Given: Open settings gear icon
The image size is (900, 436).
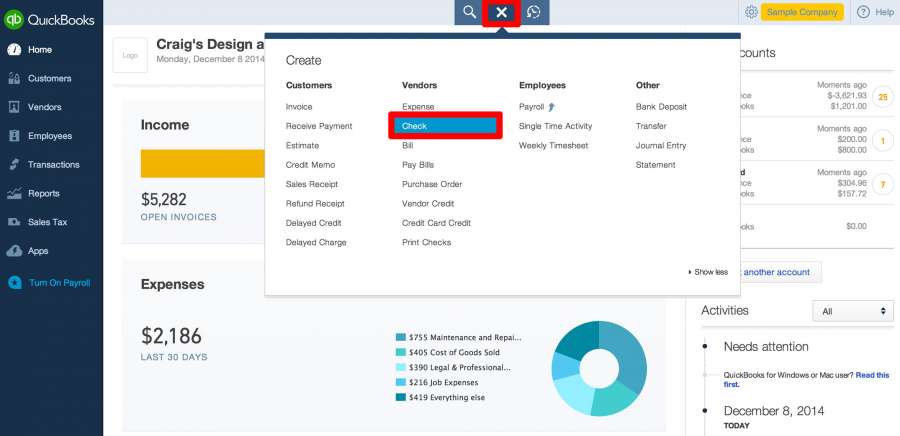Looking at the screenshot, I should pos(751,12).
